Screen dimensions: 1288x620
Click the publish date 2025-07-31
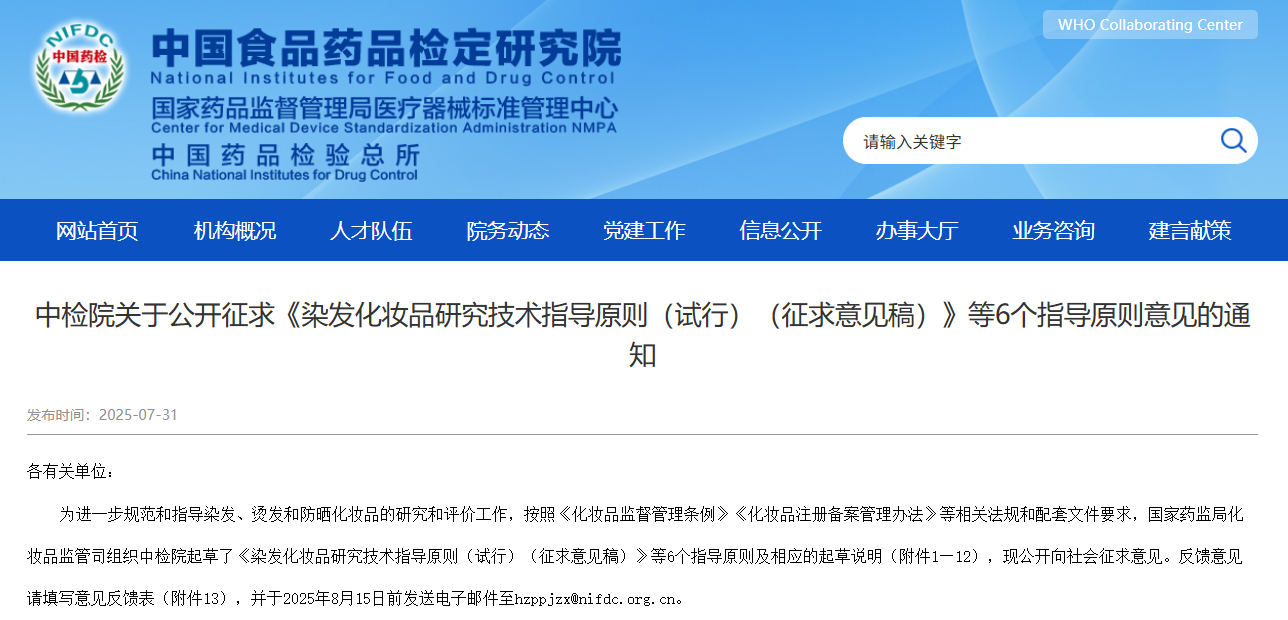click(x=138, y=415)
